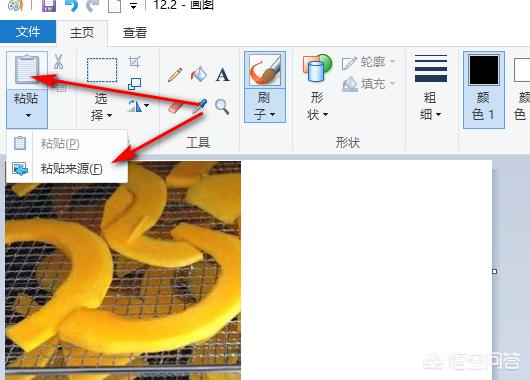The image size is (530, 380).
Task: Select the black 颜色 1 swatch
Action: pos(484,70)
